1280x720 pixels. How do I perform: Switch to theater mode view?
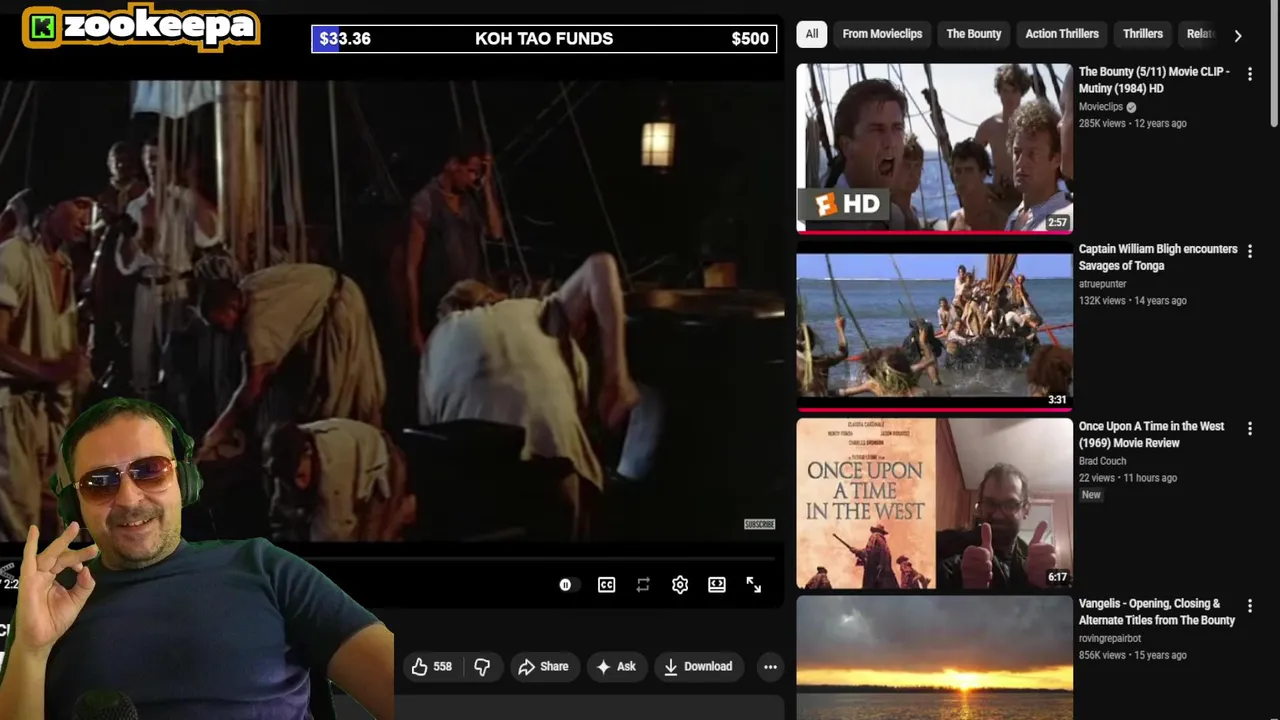pyautogui.click(x=717, y=585)
